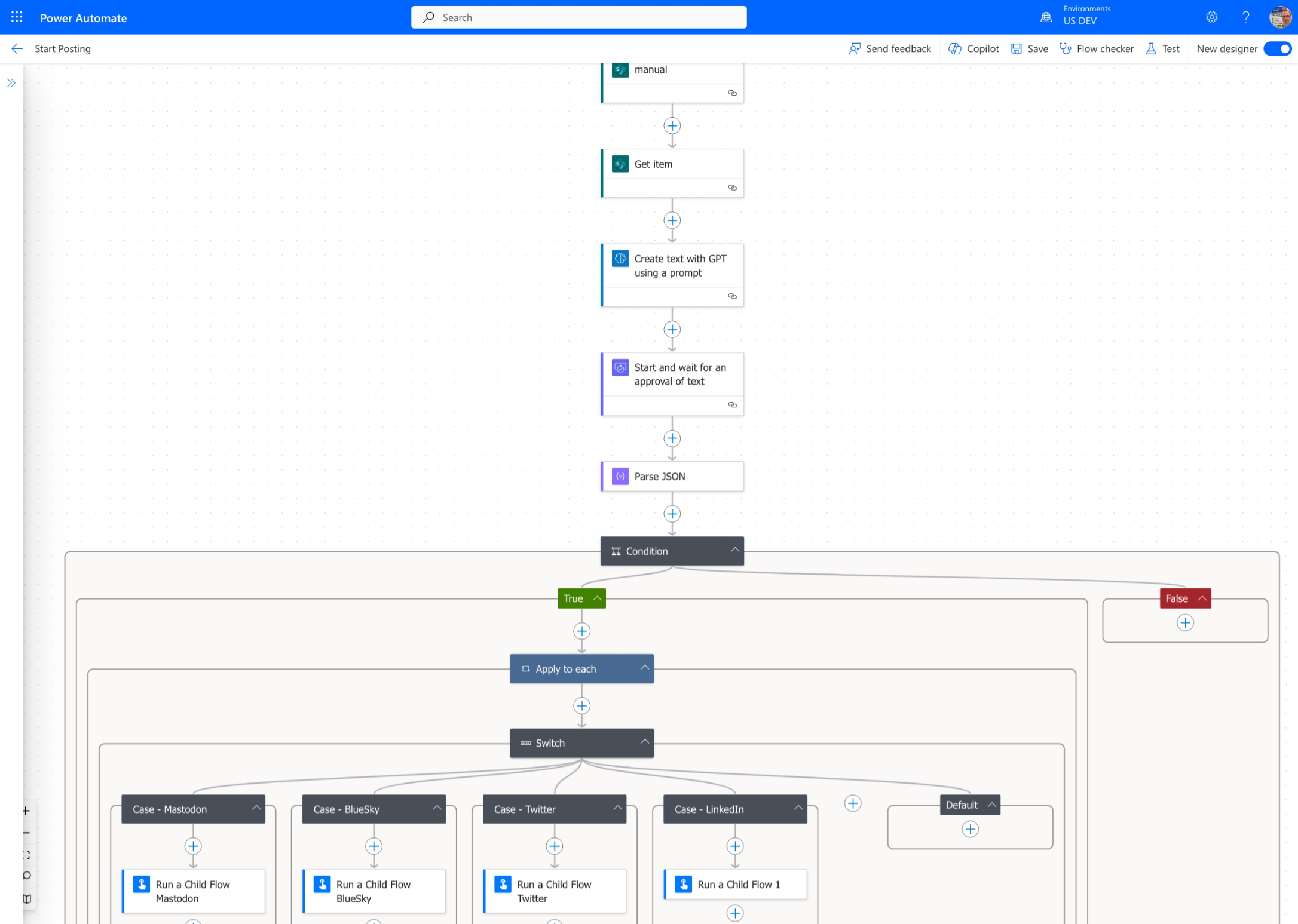Click the help question mark icon
1298x924 pixels.
1245,17
